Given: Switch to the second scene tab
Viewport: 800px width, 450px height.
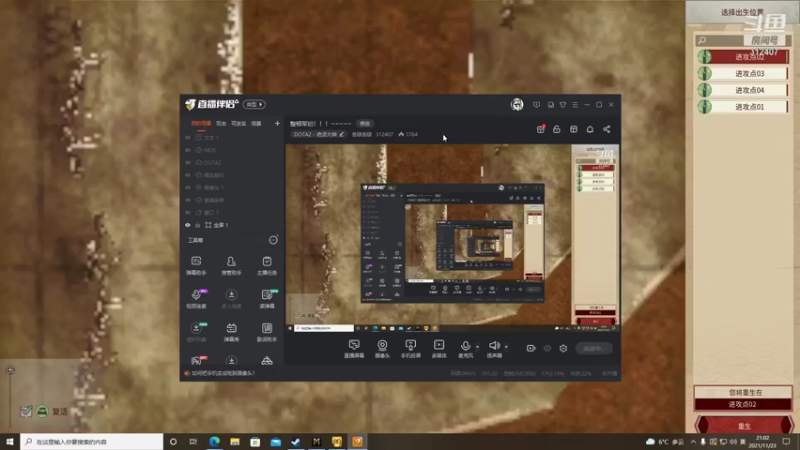Looking at the screenshot, I should 221,123.
